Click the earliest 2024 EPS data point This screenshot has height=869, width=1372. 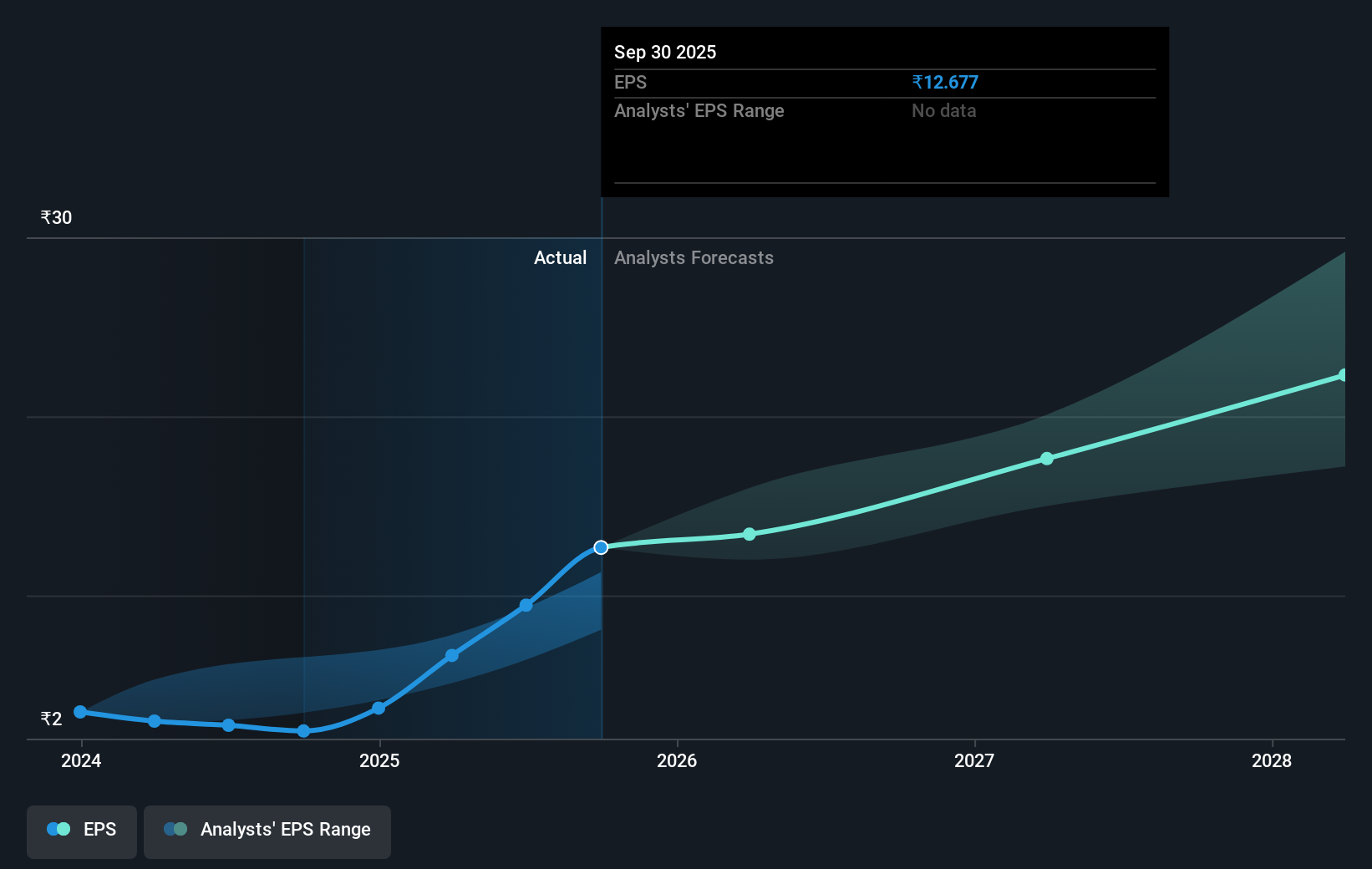pos(80,712)
